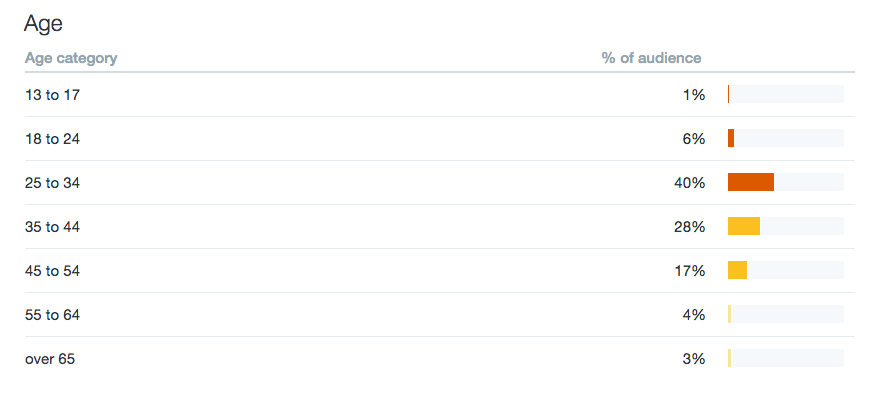Click the dark orange 40% bar
Screen dimensions: 880x398
[751, 182]
